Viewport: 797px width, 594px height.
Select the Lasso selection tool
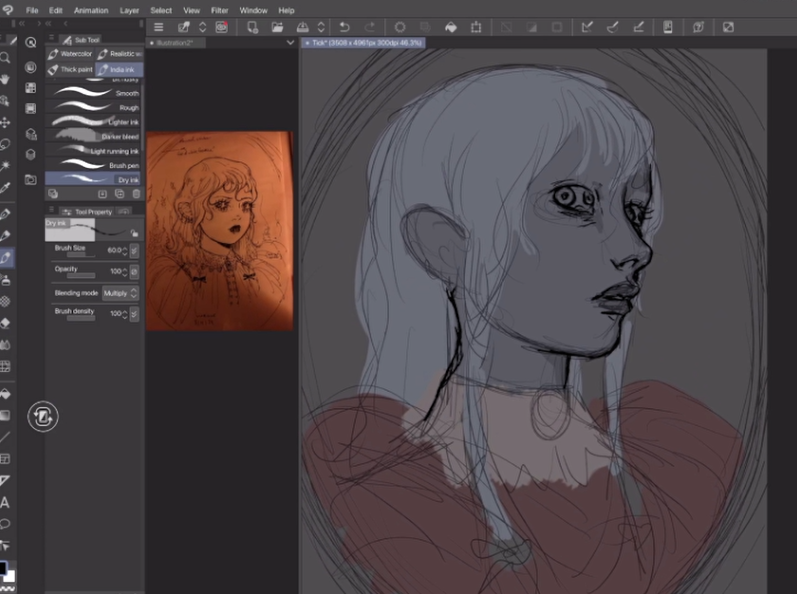pos(5,144)
